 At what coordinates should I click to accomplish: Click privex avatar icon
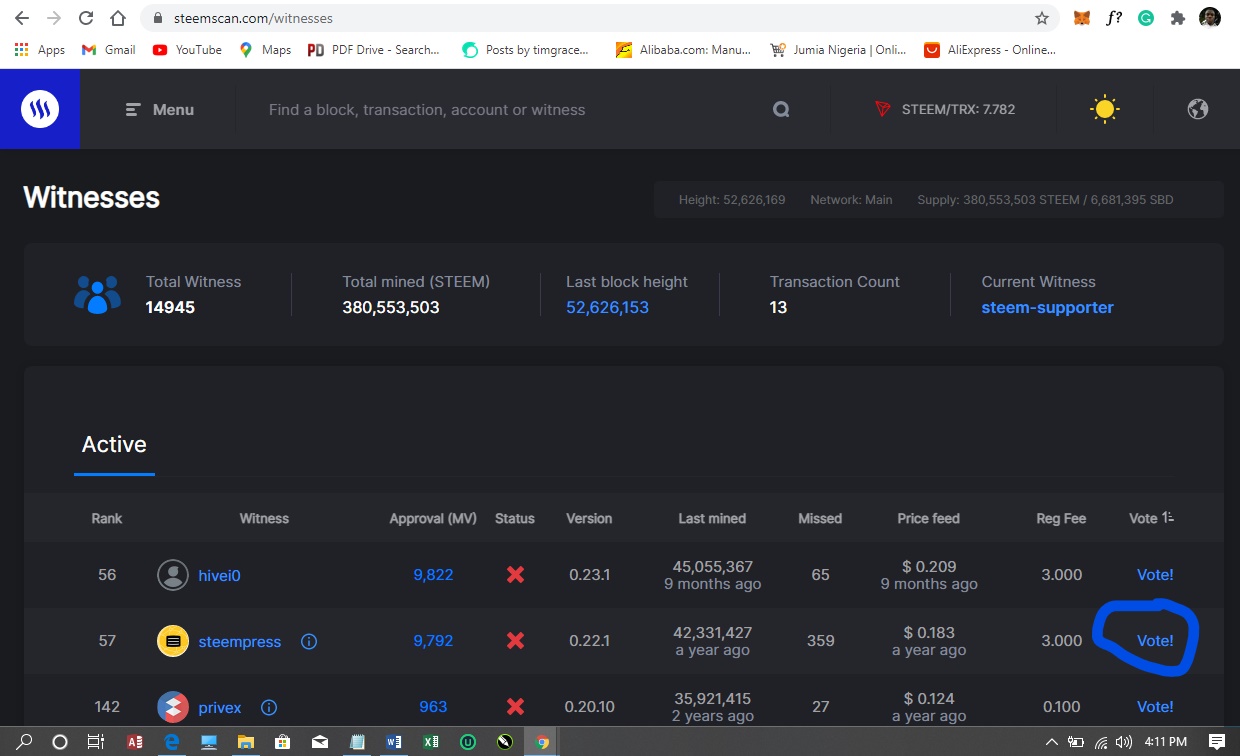click(173, 707)
